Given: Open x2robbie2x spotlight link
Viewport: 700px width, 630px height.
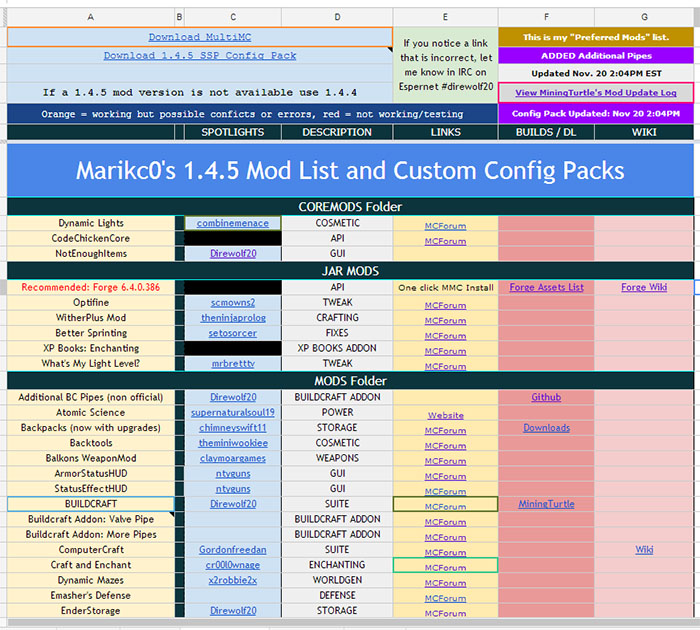Looking at the screenshot, I should click(x=233, y=580).
